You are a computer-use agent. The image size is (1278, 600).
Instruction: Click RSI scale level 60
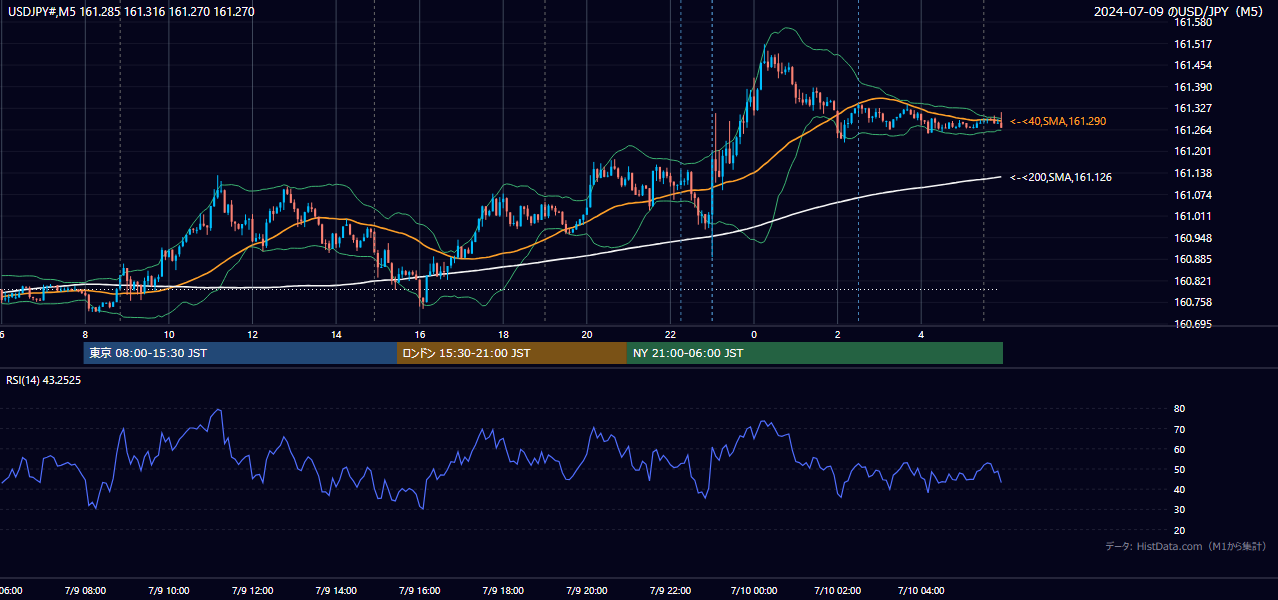click(1180, 449)
